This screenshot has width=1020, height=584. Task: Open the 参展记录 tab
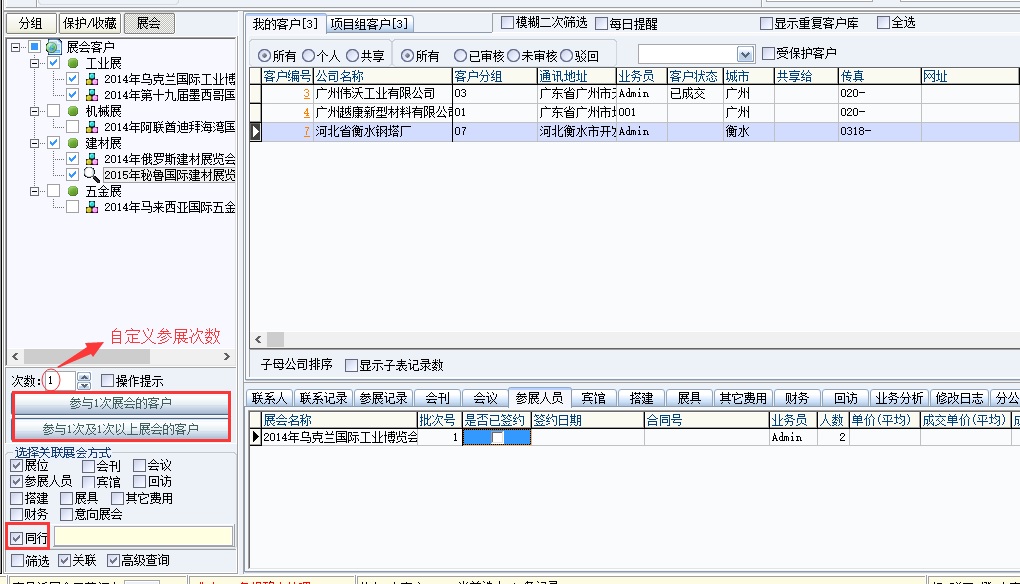[383, 398]
